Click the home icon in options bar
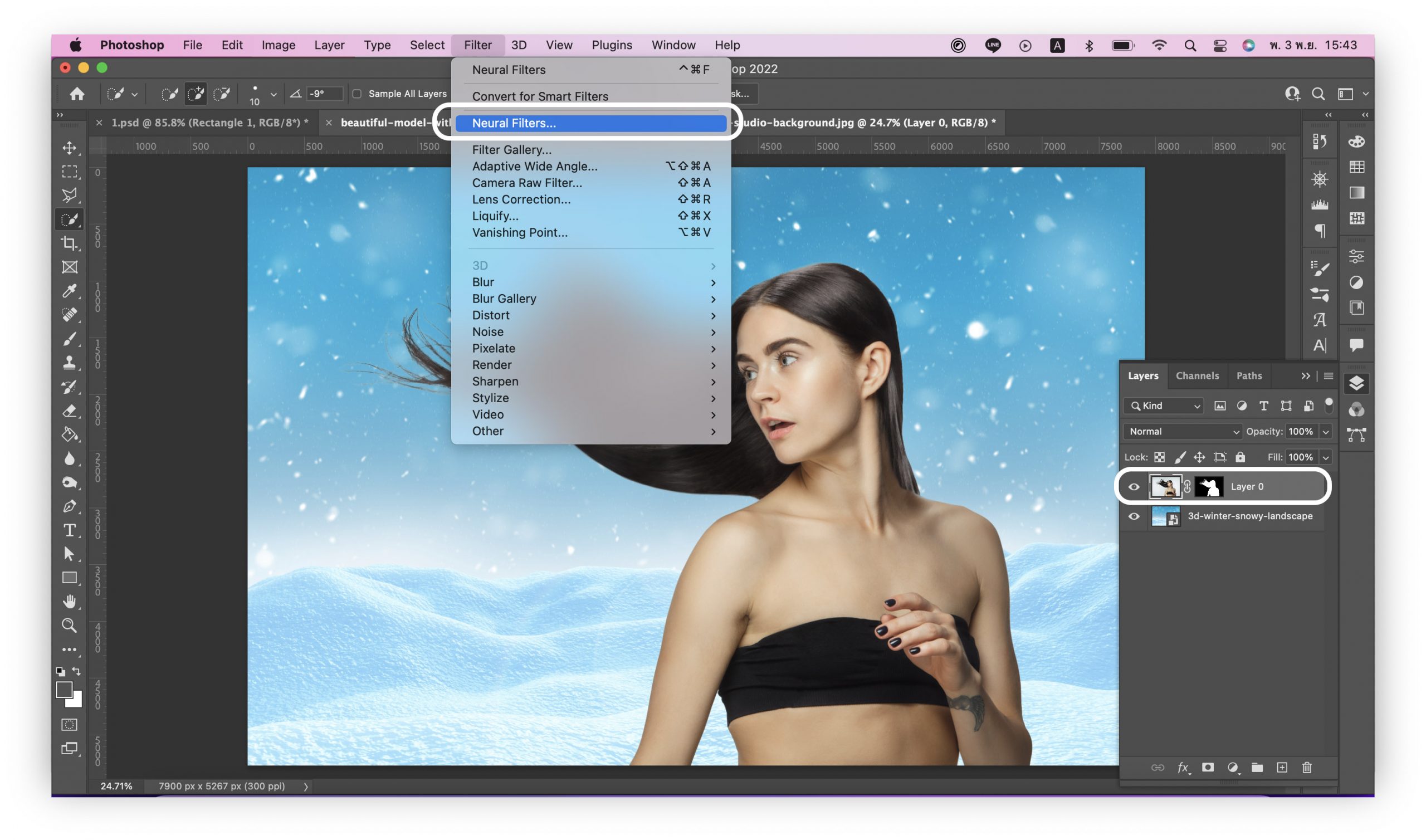The image size is (1426, 840). (77, 94)
